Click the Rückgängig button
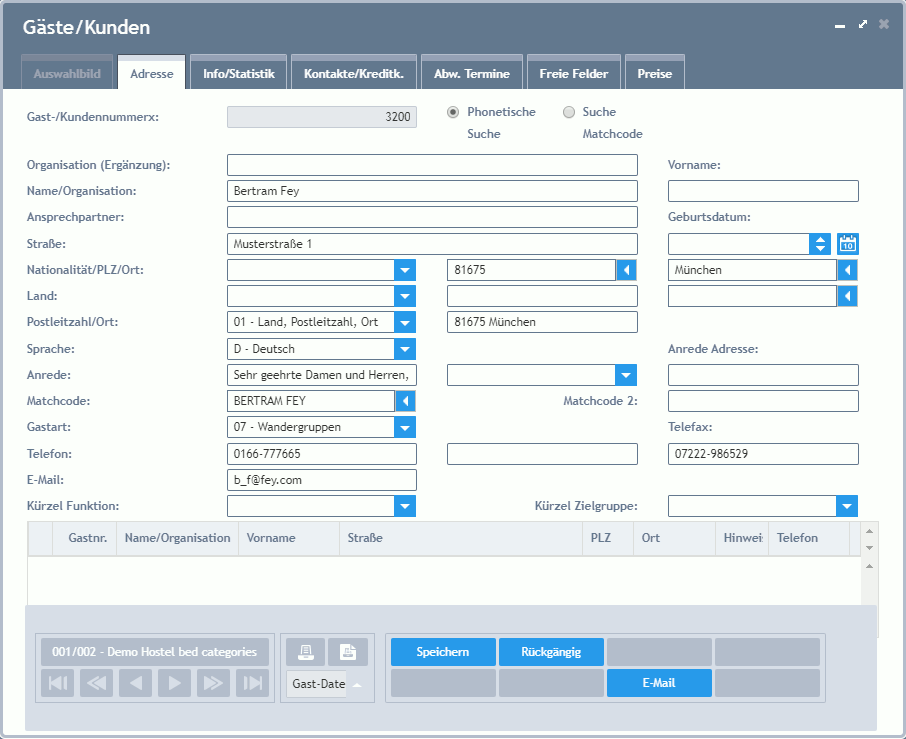This screenshot has width=906, height=739. (551, 652)
